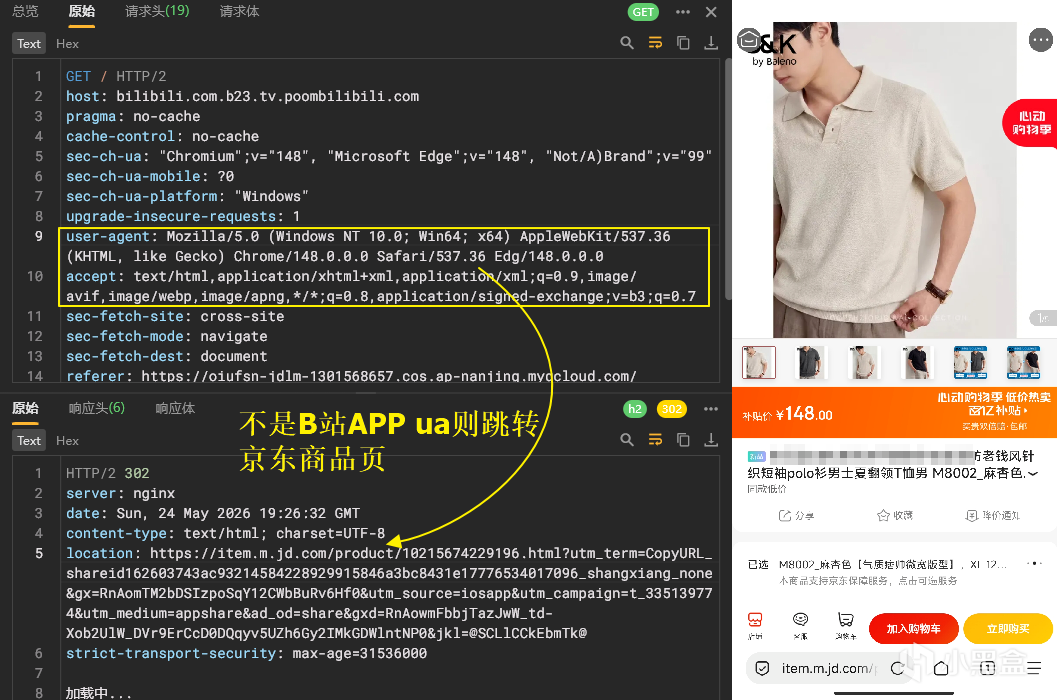Open the 总览 tab in request panel
1057x700 pixels.
(26, 11)
